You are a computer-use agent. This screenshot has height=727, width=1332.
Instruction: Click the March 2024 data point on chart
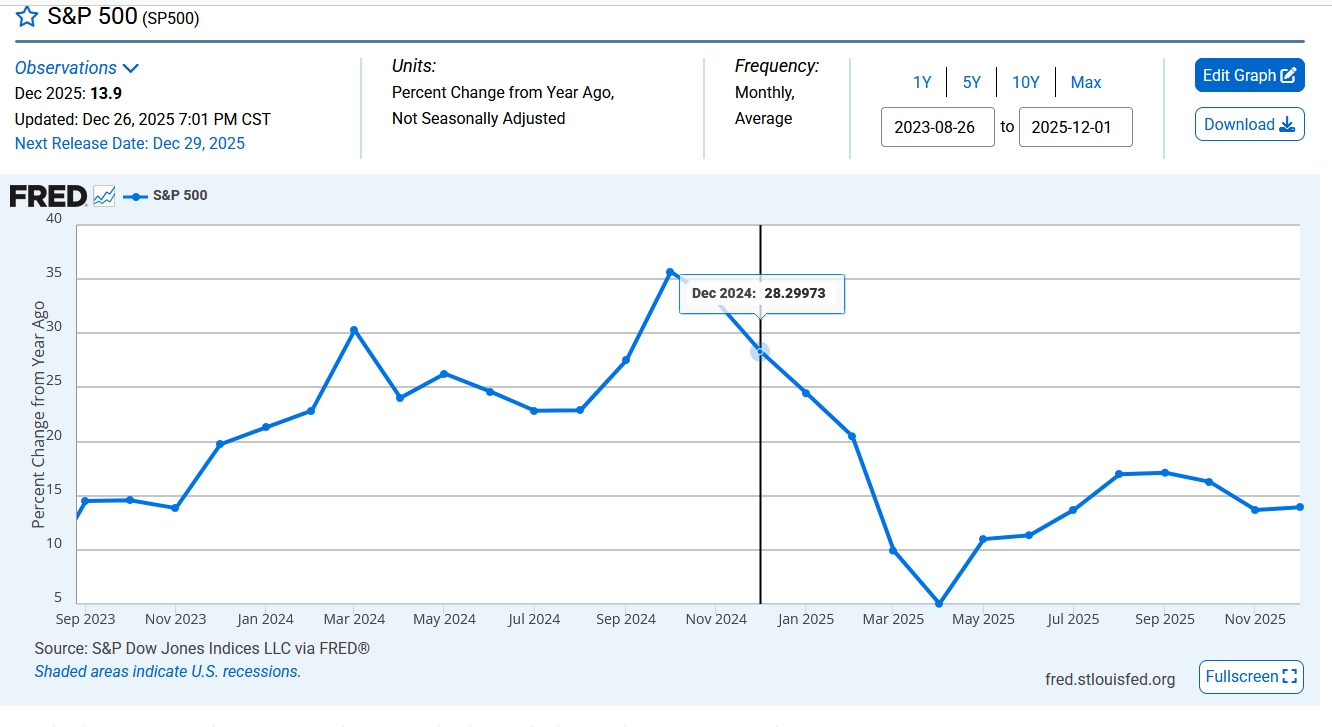coord(354,330)
